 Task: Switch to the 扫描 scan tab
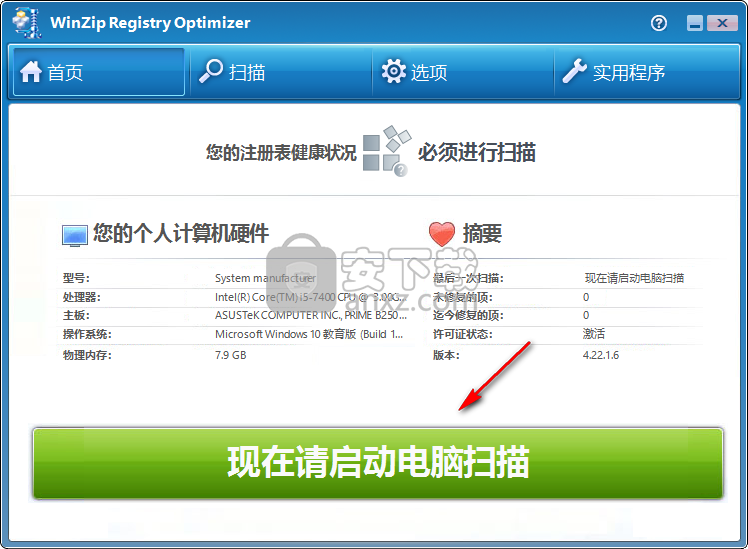click(x=280, y=72)
